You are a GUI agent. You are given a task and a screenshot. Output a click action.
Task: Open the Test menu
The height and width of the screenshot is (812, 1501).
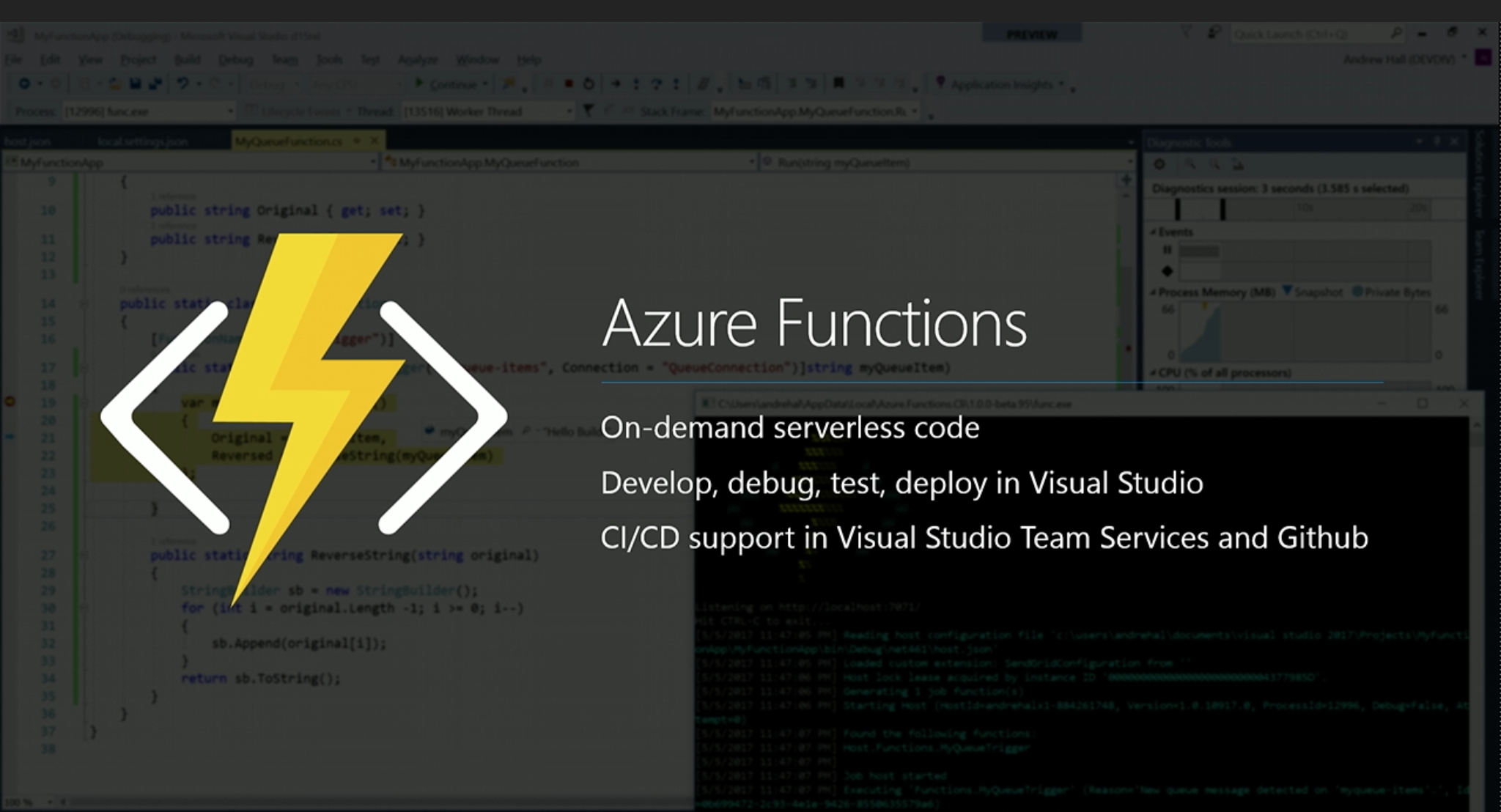(370, 59)
